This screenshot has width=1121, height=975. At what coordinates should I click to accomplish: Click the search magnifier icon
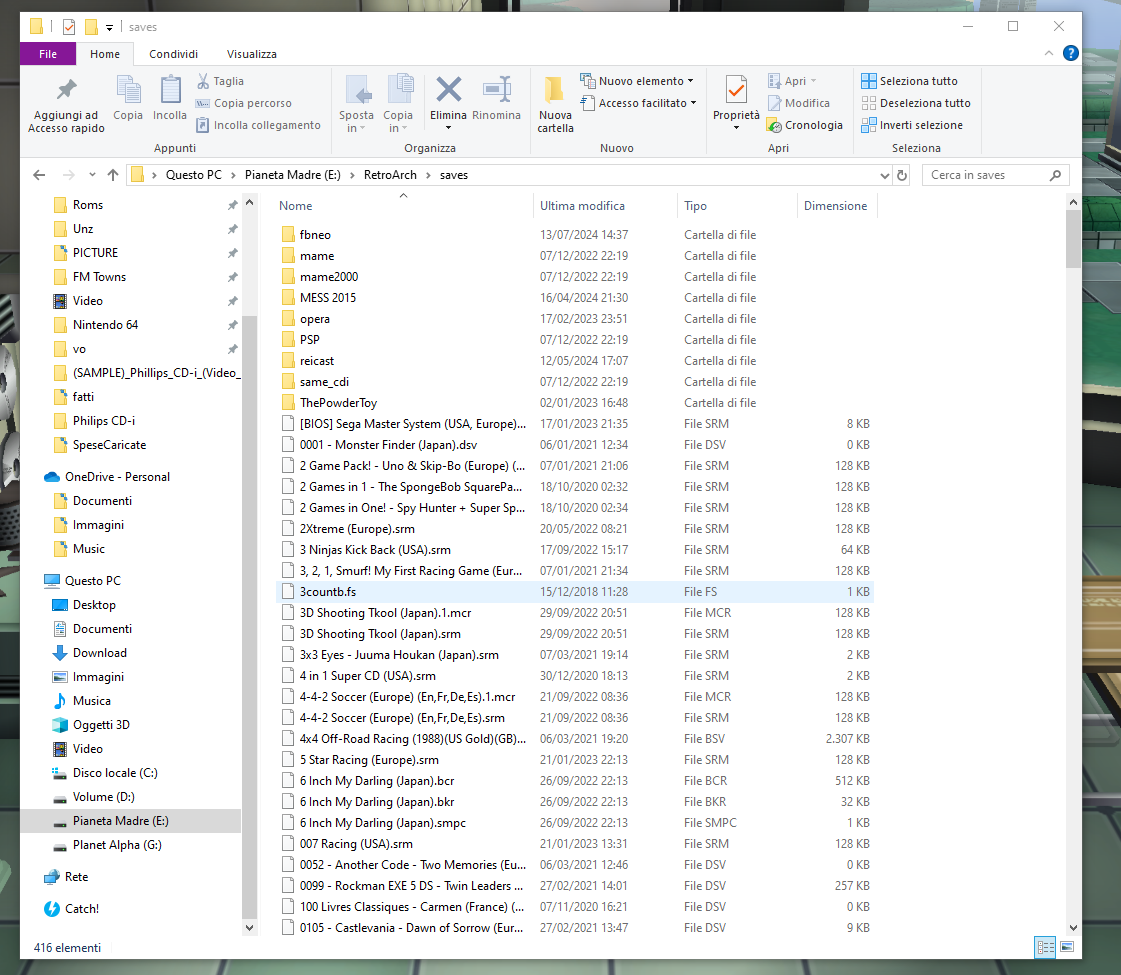coord(1055,175)
